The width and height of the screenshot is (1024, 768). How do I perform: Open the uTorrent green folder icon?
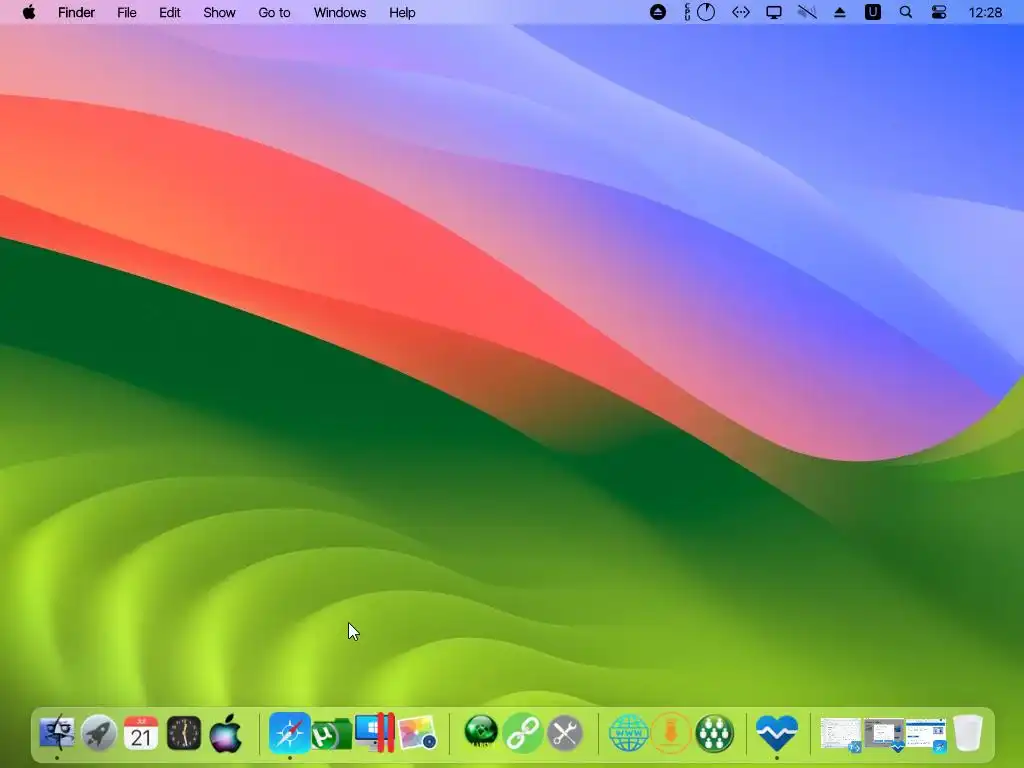click(332, 733)
